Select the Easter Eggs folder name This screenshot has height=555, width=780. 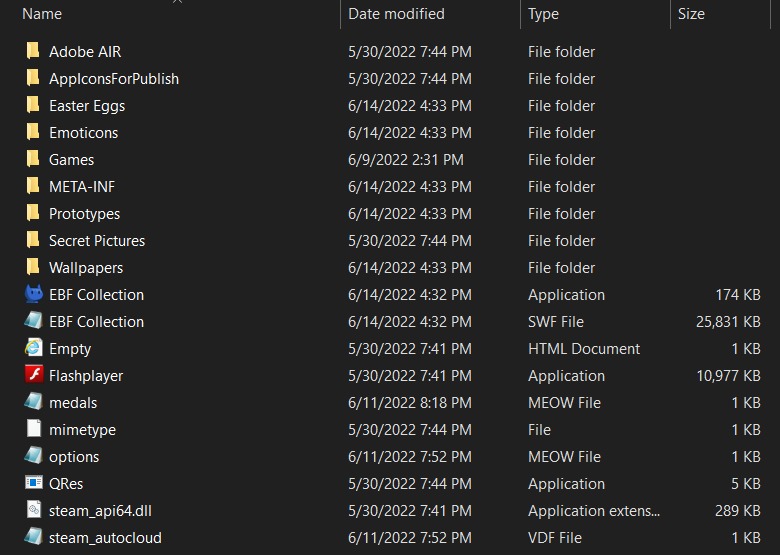point(87,105)
